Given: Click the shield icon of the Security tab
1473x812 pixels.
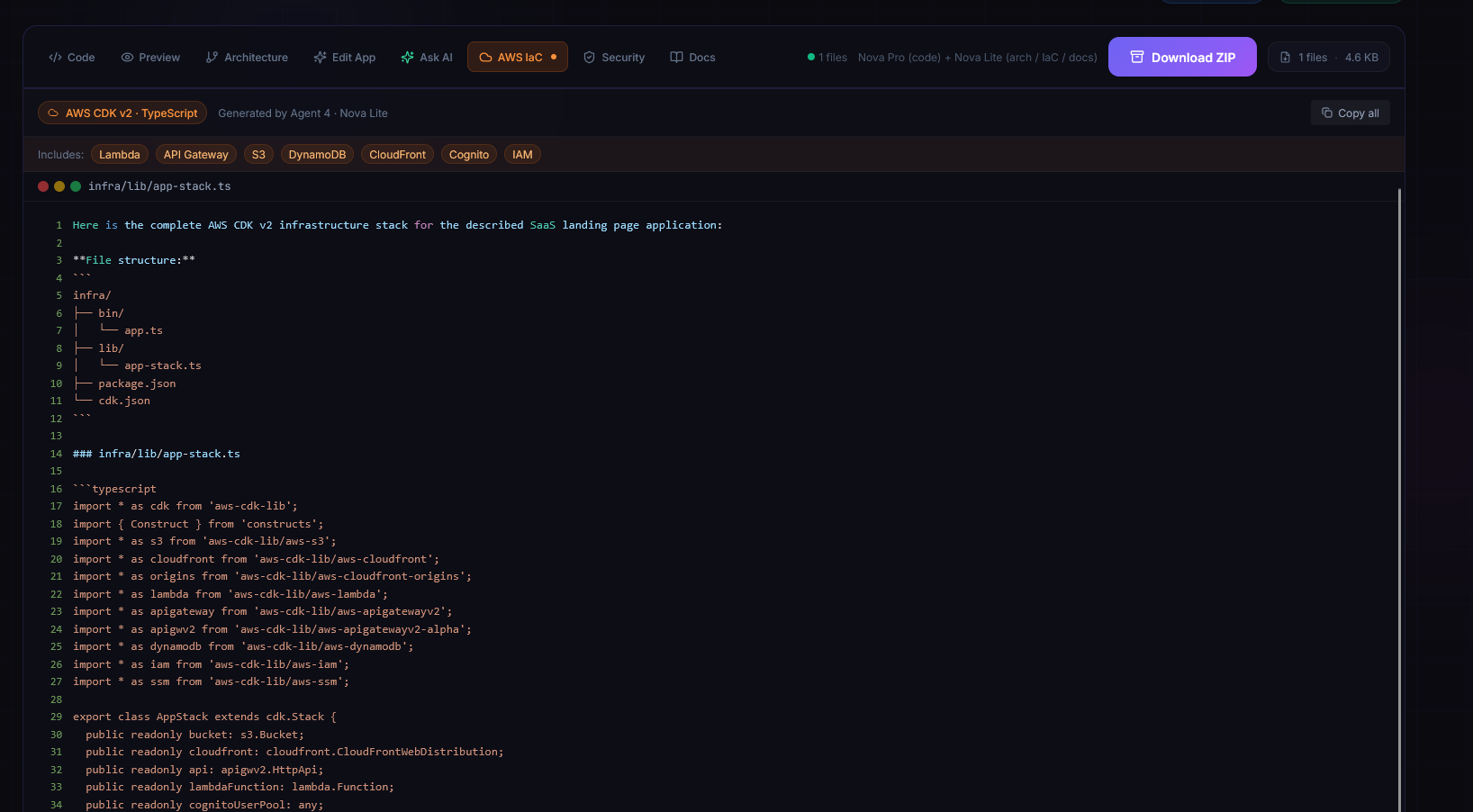Looking at the screenshot, I should 589,58.
